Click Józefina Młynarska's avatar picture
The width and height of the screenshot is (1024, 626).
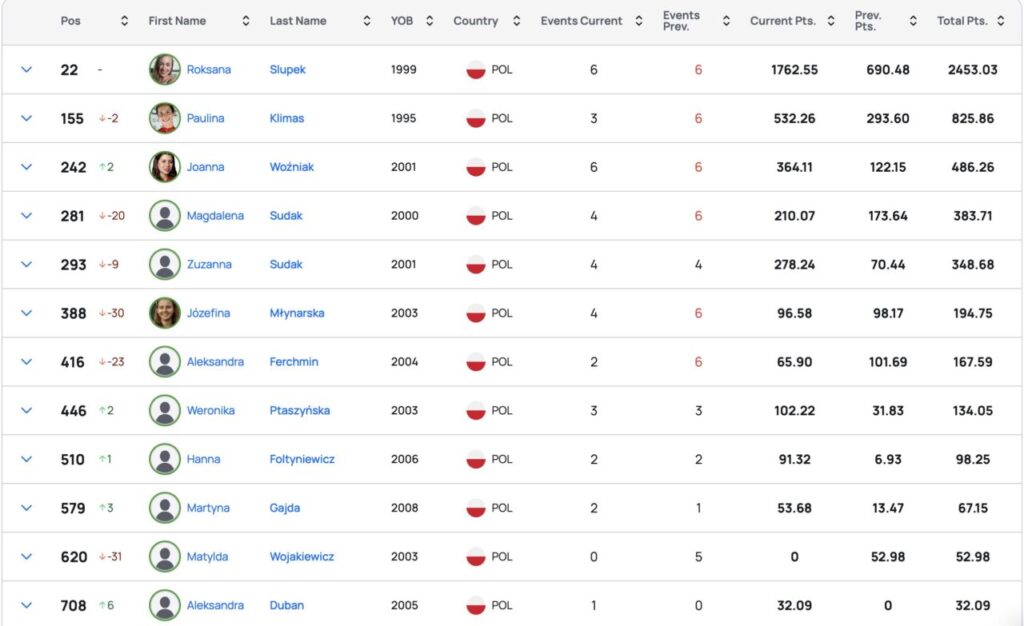coord(165,313)
